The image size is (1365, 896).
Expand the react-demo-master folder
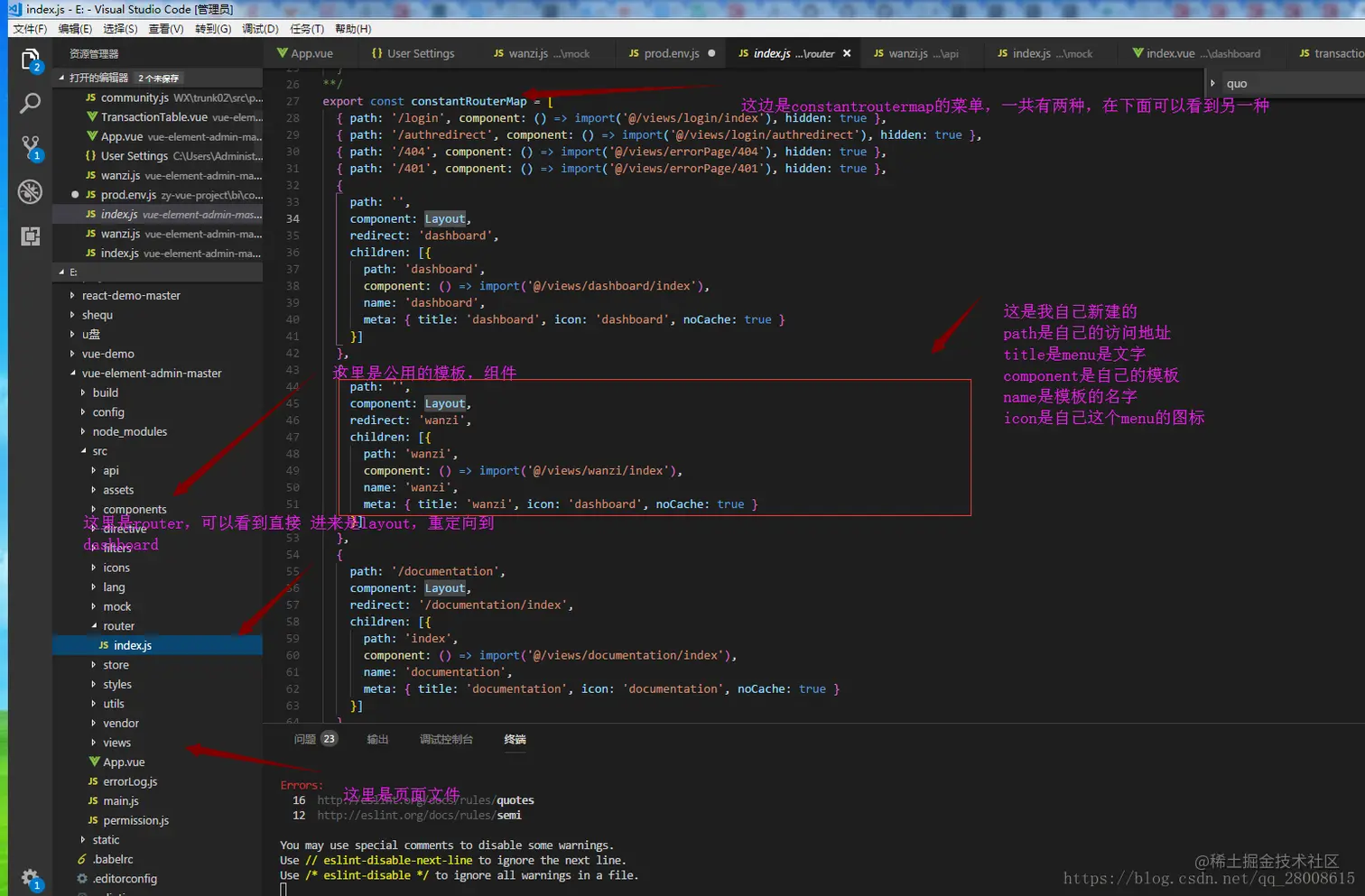tap(158, 295)
